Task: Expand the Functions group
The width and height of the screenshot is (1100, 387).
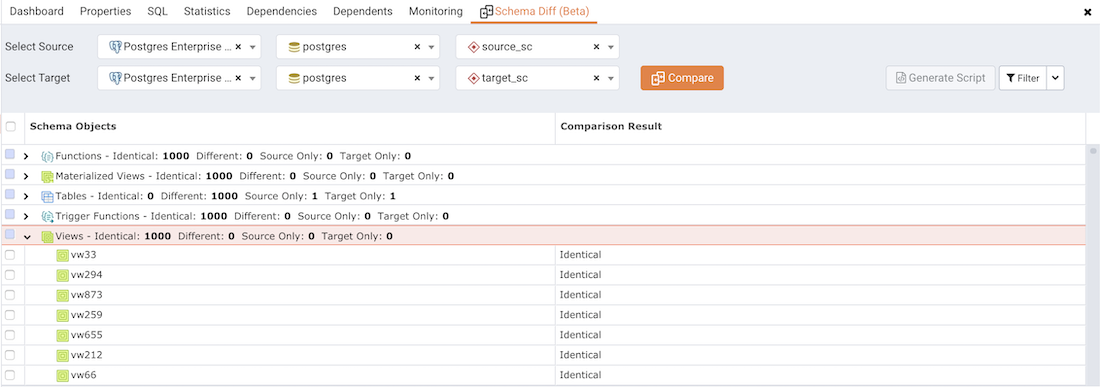Action: click(27, 156)
